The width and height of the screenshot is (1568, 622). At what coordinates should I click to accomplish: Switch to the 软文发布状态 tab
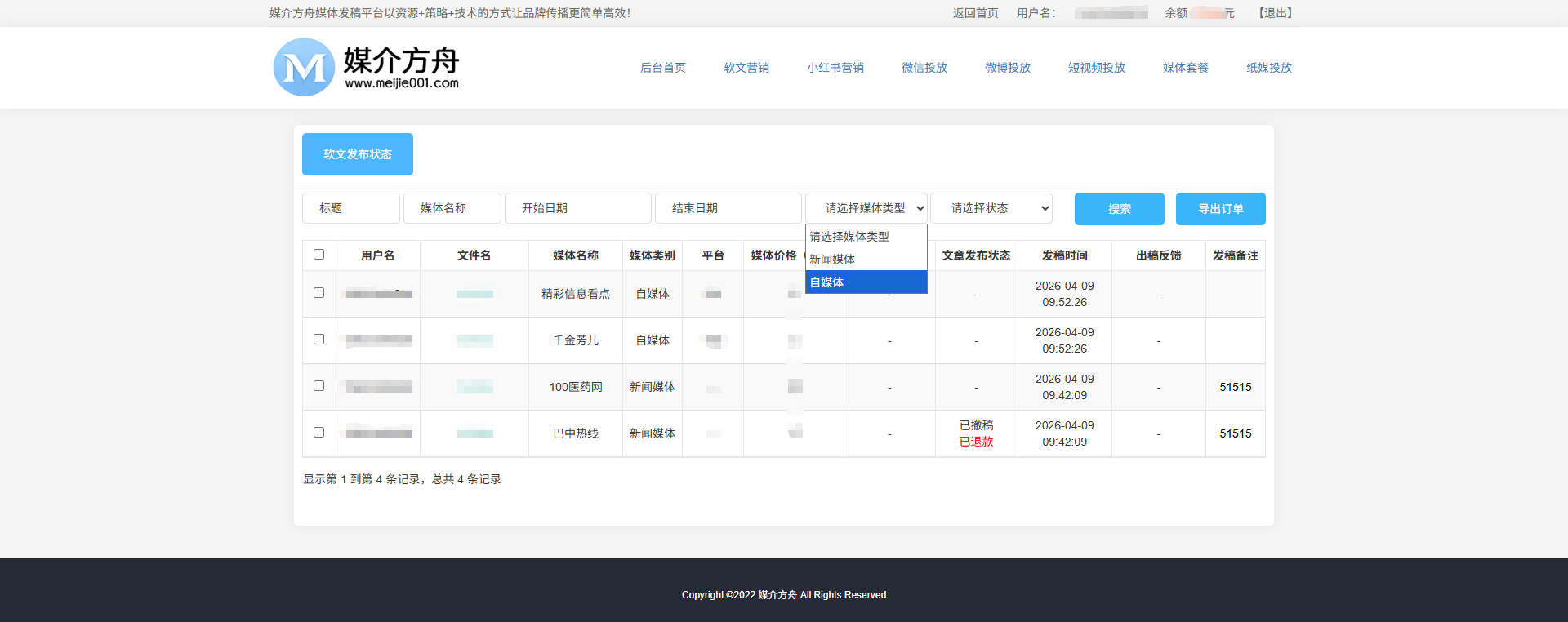[358, 154]
